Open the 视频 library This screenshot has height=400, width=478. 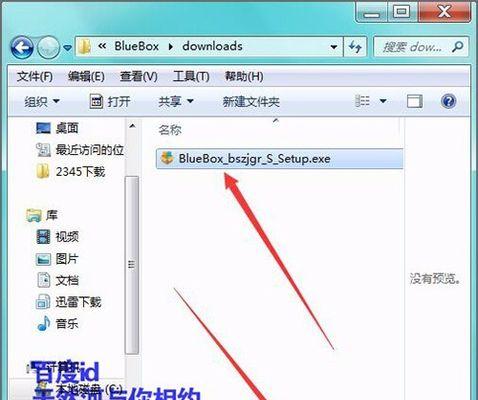click(57, 237)
